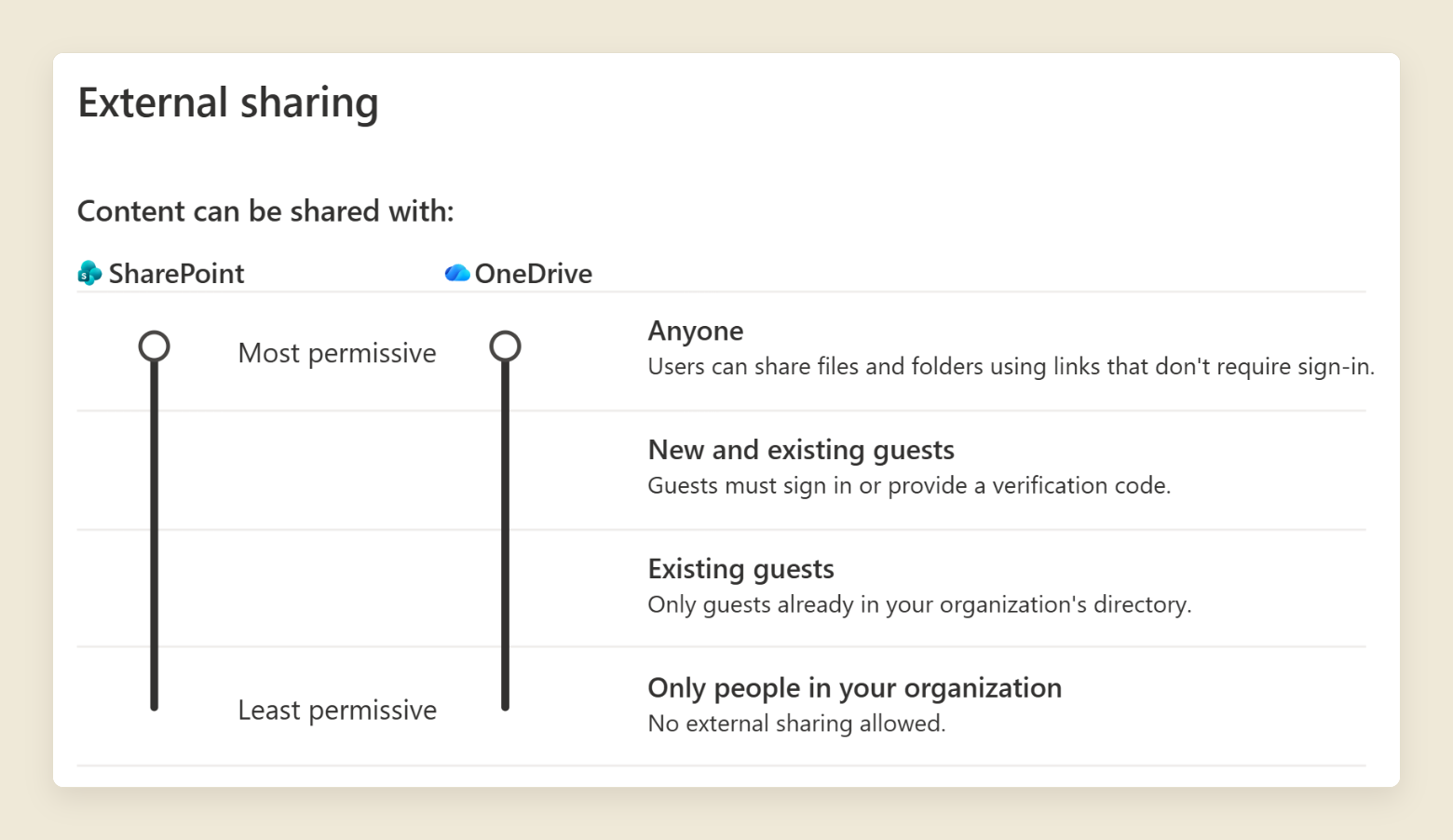The height and width of the screenshot is (840, 1453).
Task: Click the 'SharePoint' column label
Action: (x=176, y=273)
